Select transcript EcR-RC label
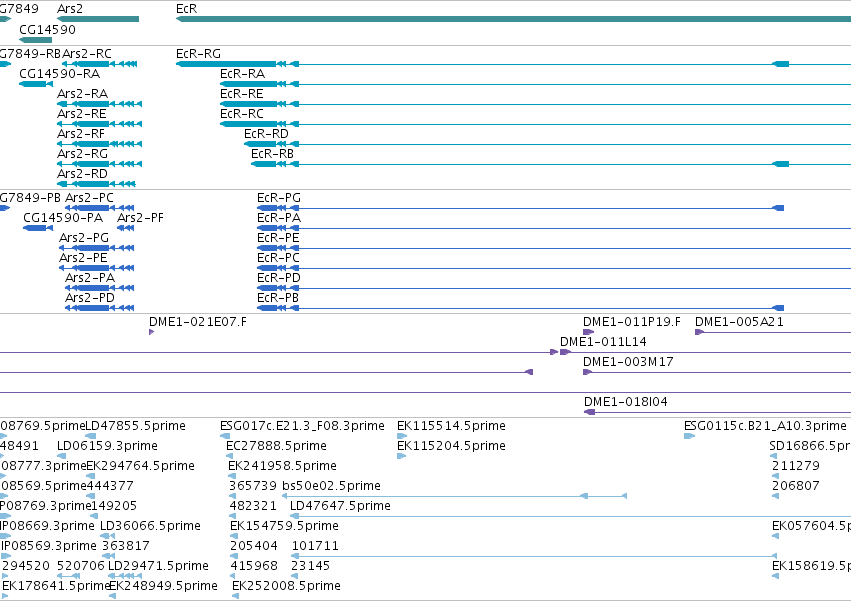The height and width of the screenshot is (601, 851). [x=242, y=114]
